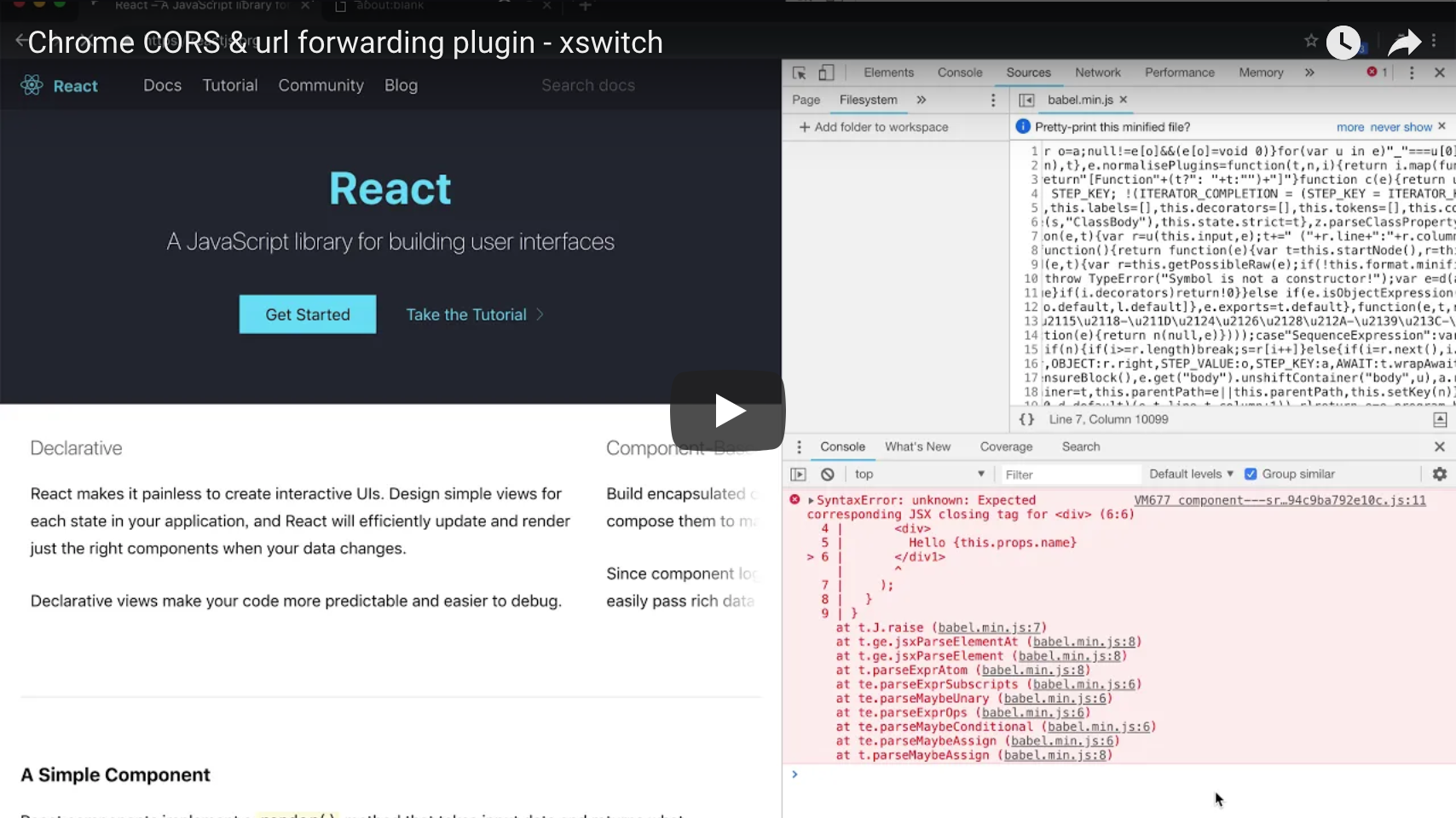Select the inspect element cursor icon

tap(799, 72)
